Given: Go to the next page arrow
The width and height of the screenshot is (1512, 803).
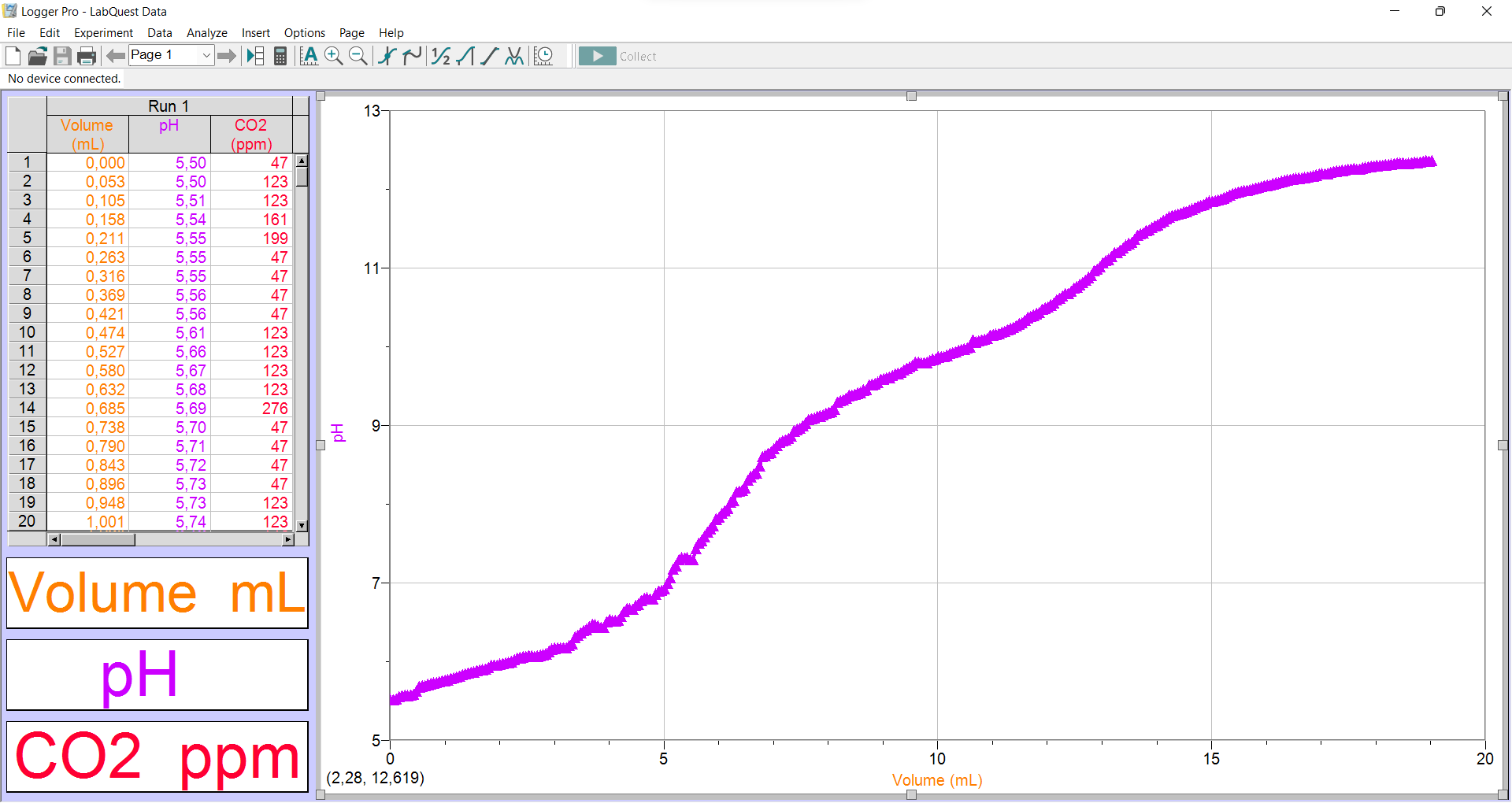Looking at the screenshot, I should coord(227,56).
